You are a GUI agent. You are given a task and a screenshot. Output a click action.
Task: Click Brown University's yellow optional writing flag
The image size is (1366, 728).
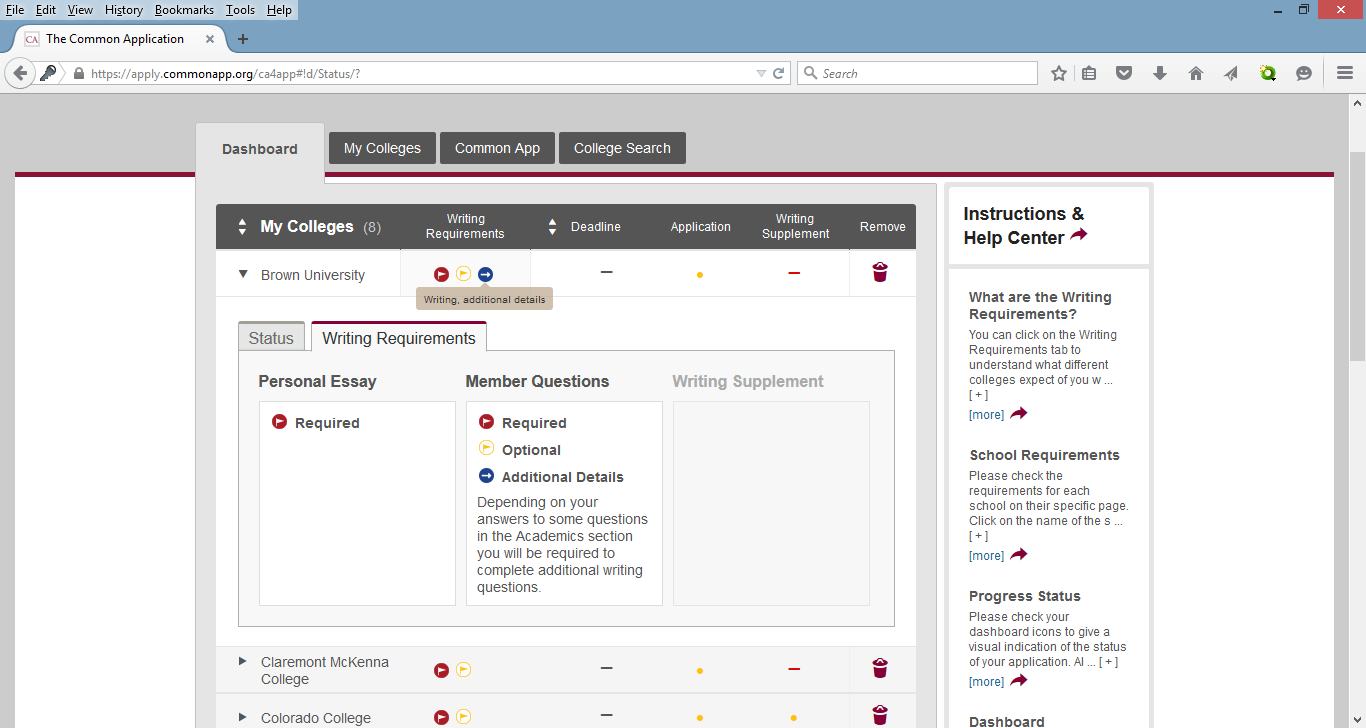[463, 274]
